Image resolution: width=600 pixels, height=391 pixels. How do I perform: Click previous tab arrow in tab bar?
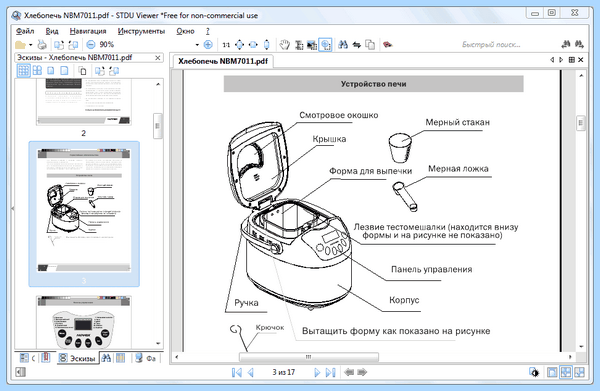tap(552, 60)
